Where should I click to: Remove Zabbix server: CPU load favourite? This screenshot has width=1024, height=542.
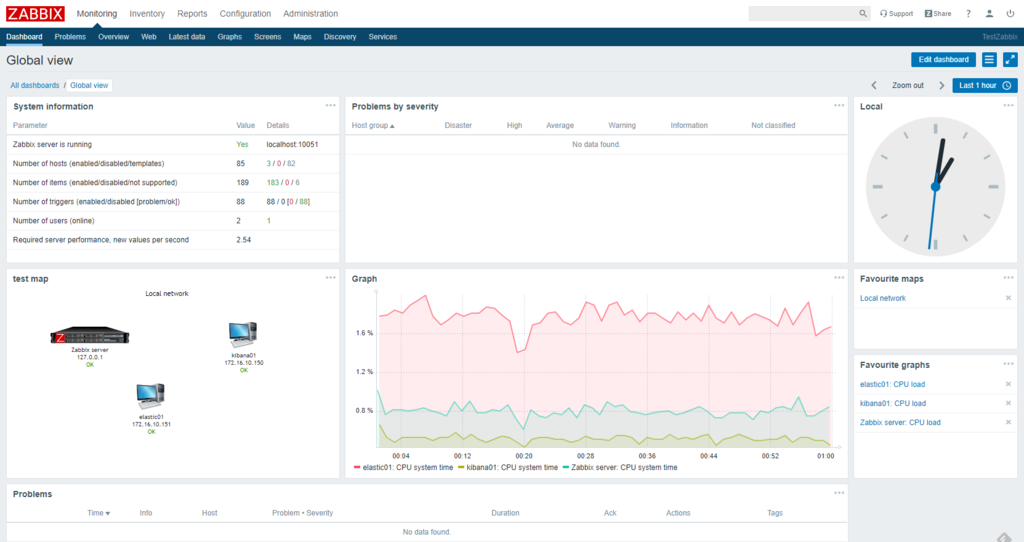tap(1008, 422)
